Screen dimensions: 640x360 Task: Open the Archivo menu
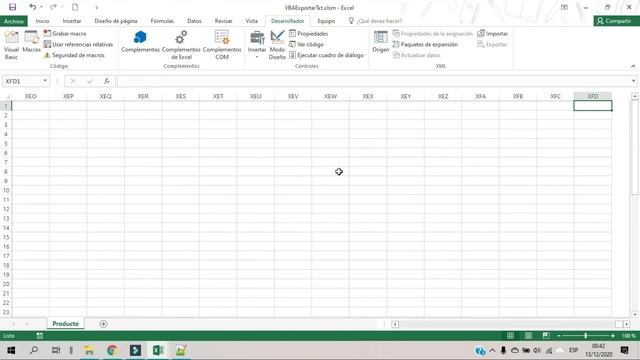tap(14, 21)
